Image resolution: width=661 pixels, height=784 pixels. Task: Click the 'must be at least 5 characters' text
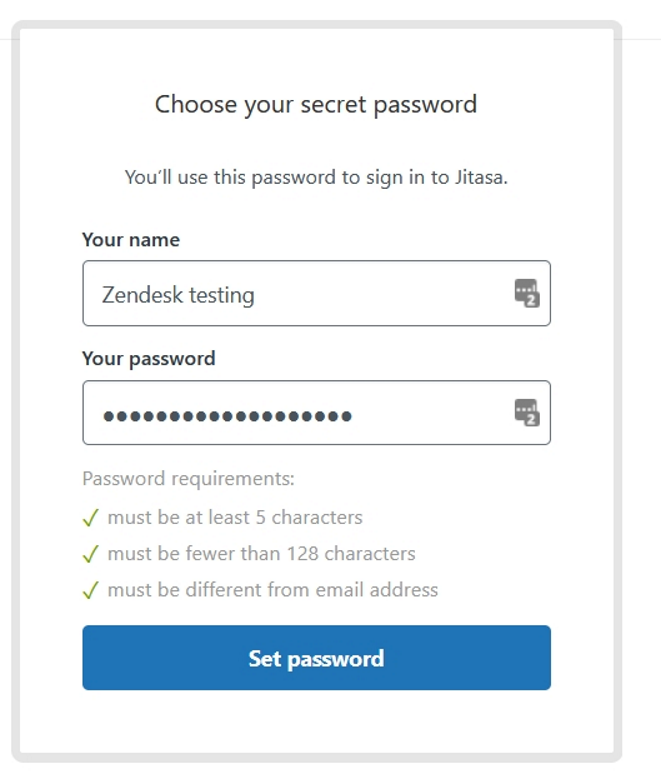[x=235, y=518]
